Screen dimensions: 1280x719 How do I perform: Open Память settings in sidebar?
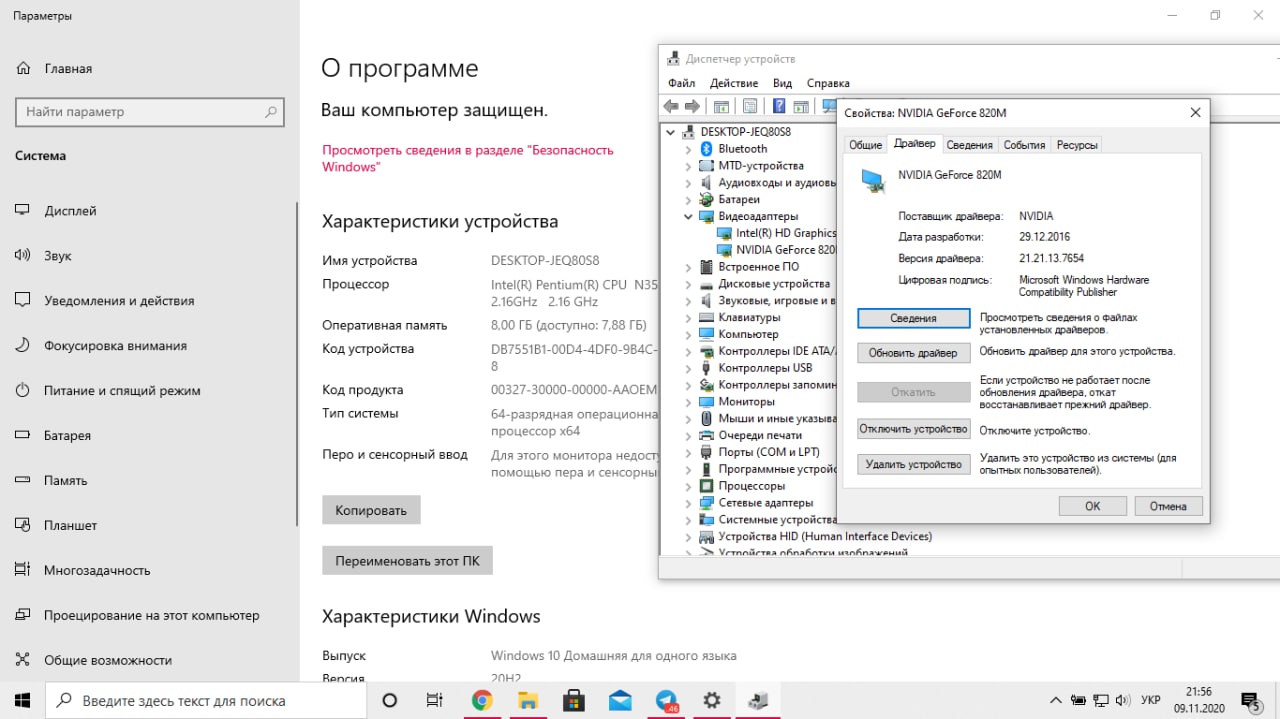click(65, 481)
